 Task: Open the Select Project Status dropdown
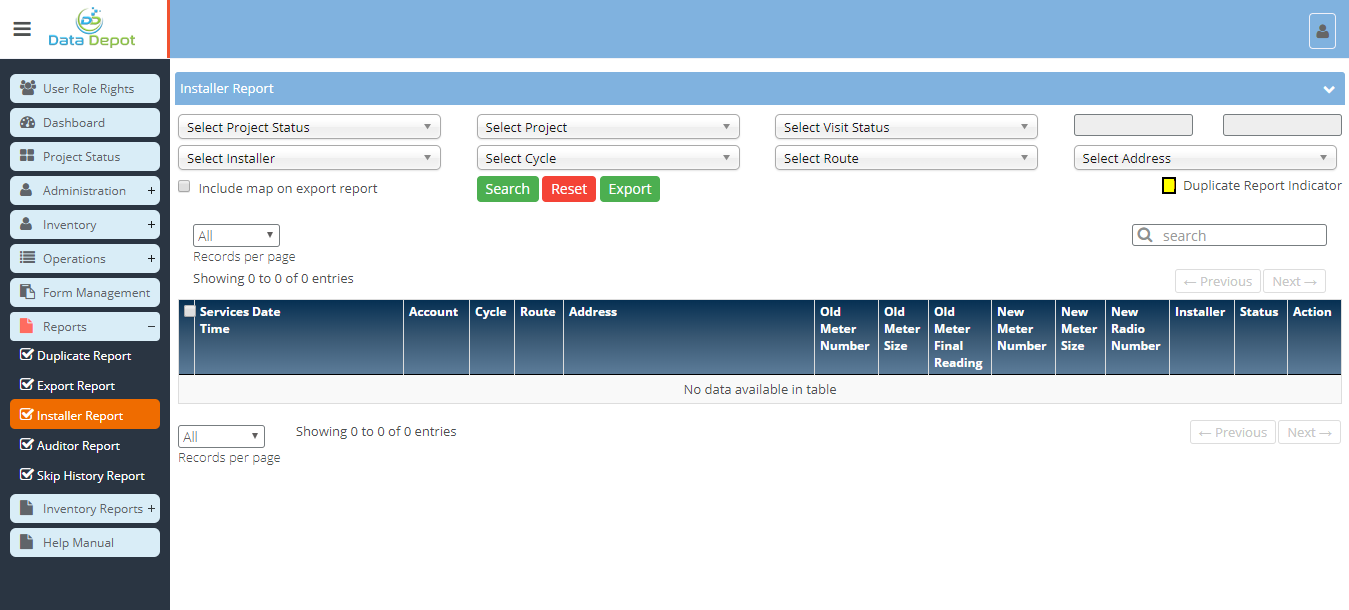pyautogui.click(x=309, y=127)
